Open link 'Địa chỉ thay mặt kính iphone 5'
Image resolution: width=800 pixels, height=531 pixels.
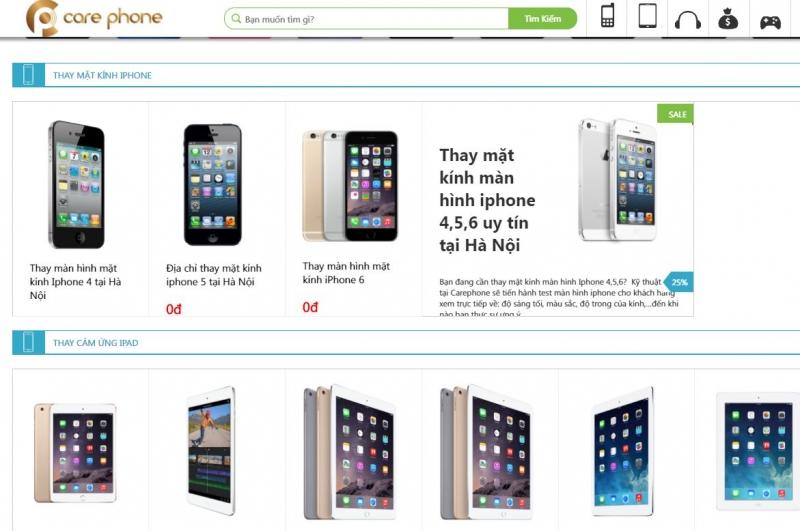click(x=214, y=275)
